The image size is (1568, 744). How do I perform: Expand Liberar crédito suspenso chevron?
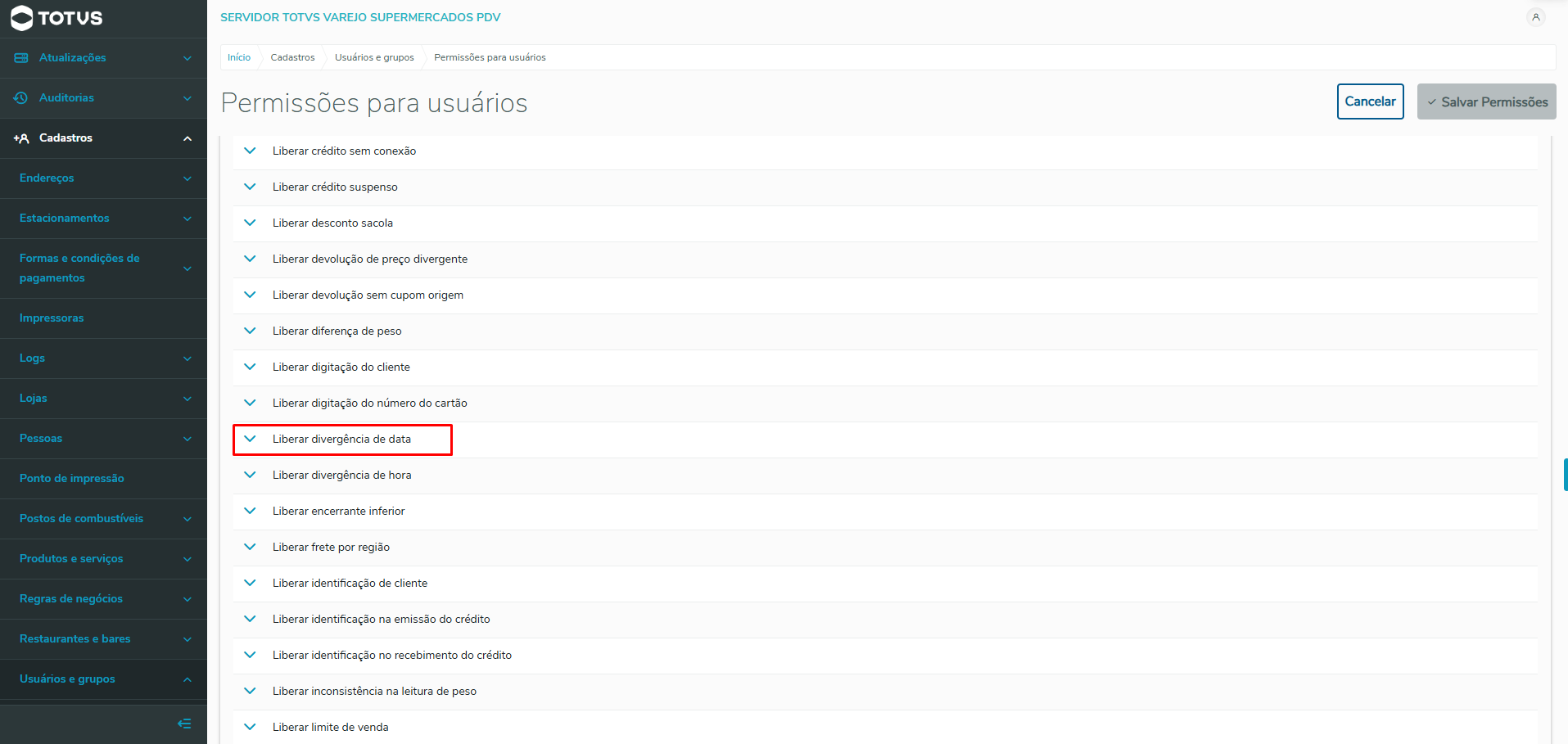point(250,187)
